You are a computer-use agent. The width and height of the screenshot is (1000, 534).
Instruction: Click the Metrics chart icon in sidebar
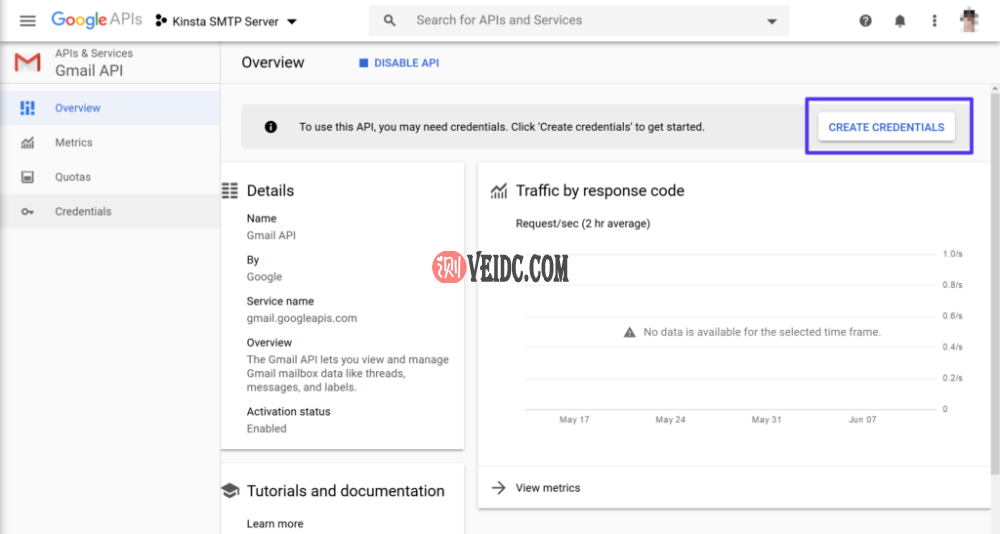(27, 142)
